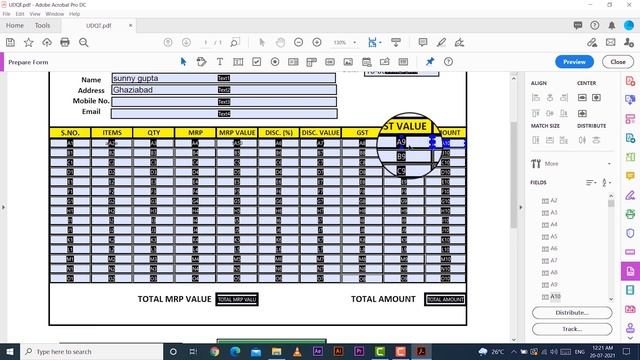Open the Fields sort order dropdown

tap(591, 182)
